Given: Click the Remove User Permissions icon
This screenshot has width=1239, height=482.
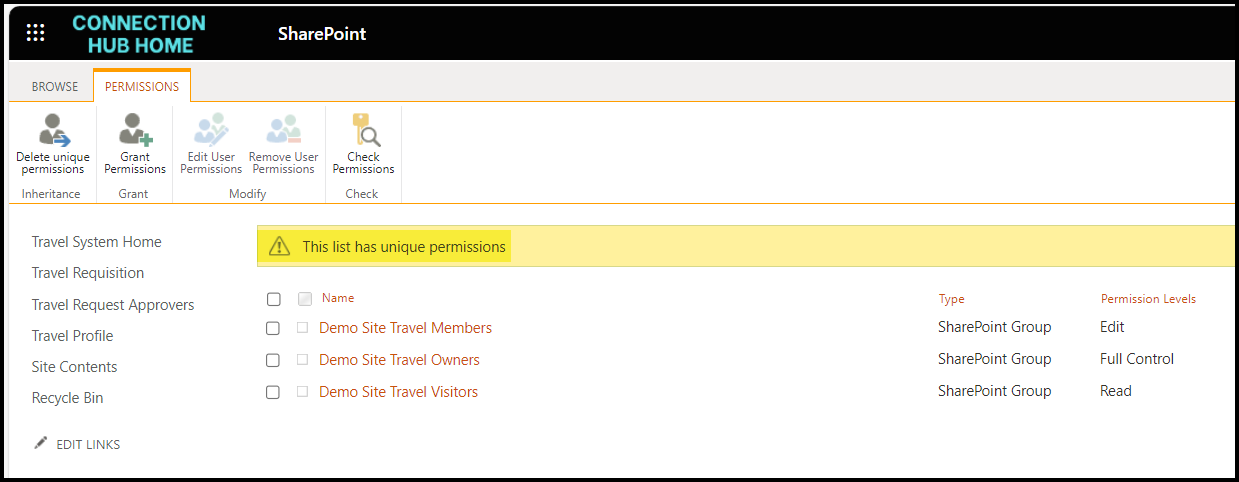Looking at the screenshot, I should (x=283, y=131).
